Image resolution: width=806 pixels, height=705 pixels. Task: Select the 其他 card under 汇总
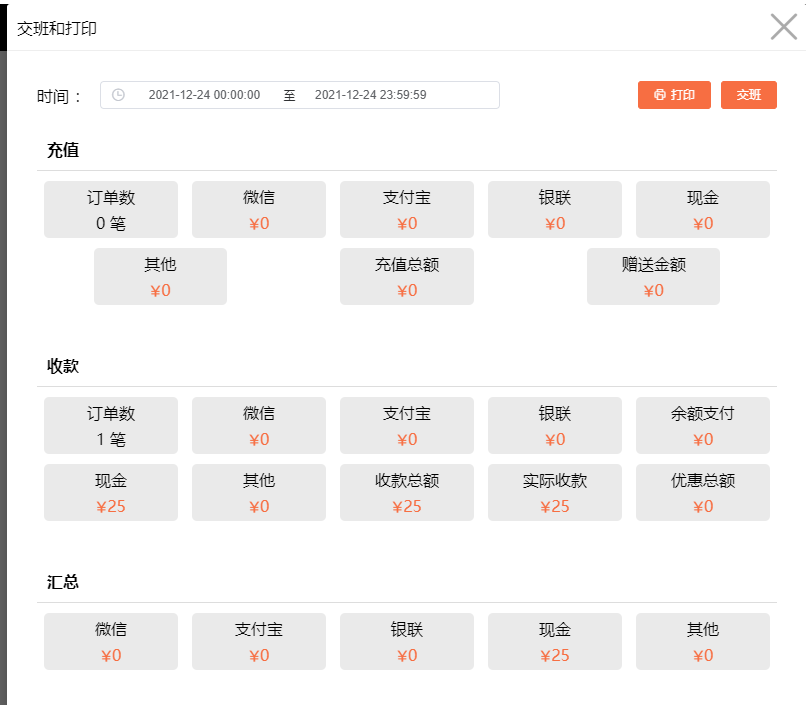pos(703,641)
